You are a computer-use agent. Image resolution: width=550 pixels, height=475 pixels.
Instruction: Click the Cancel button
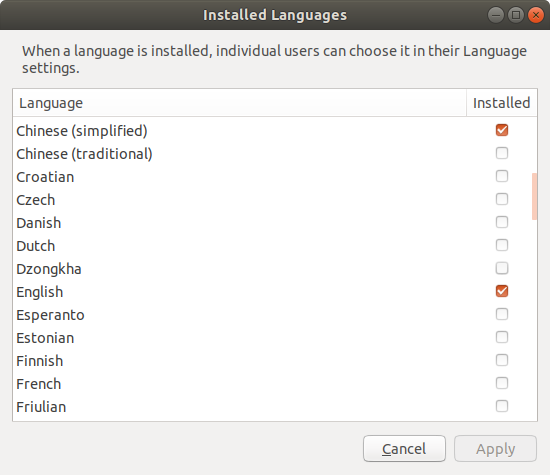click(404, 449)
